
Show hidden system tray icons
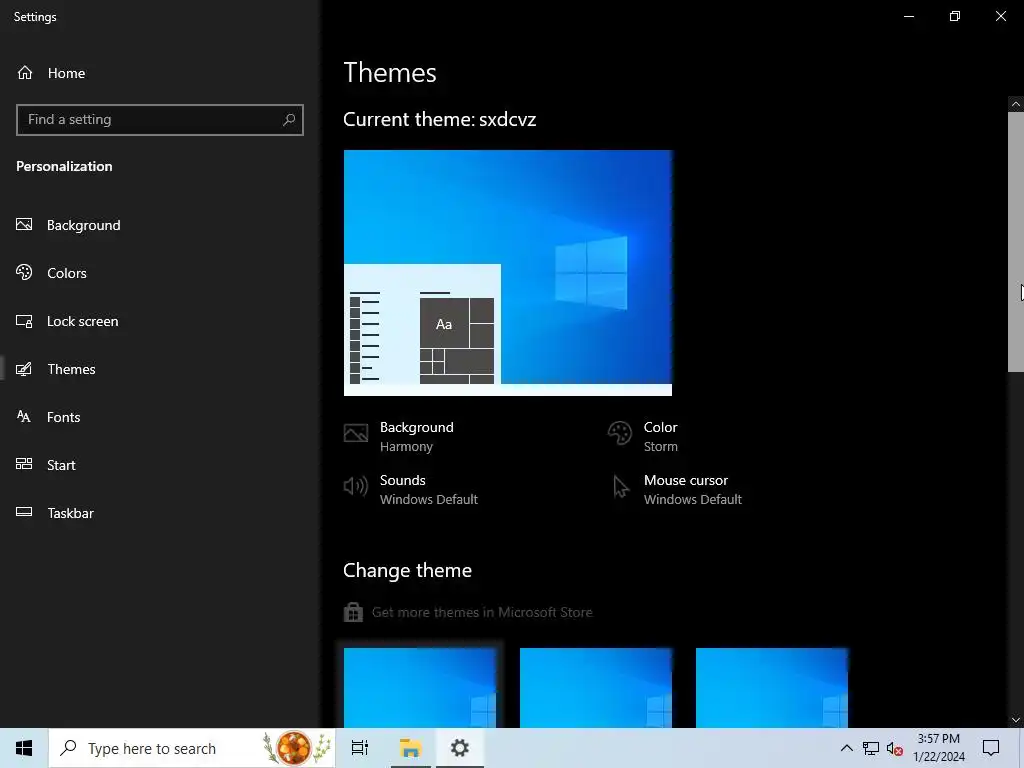click(x=846, y=748)
